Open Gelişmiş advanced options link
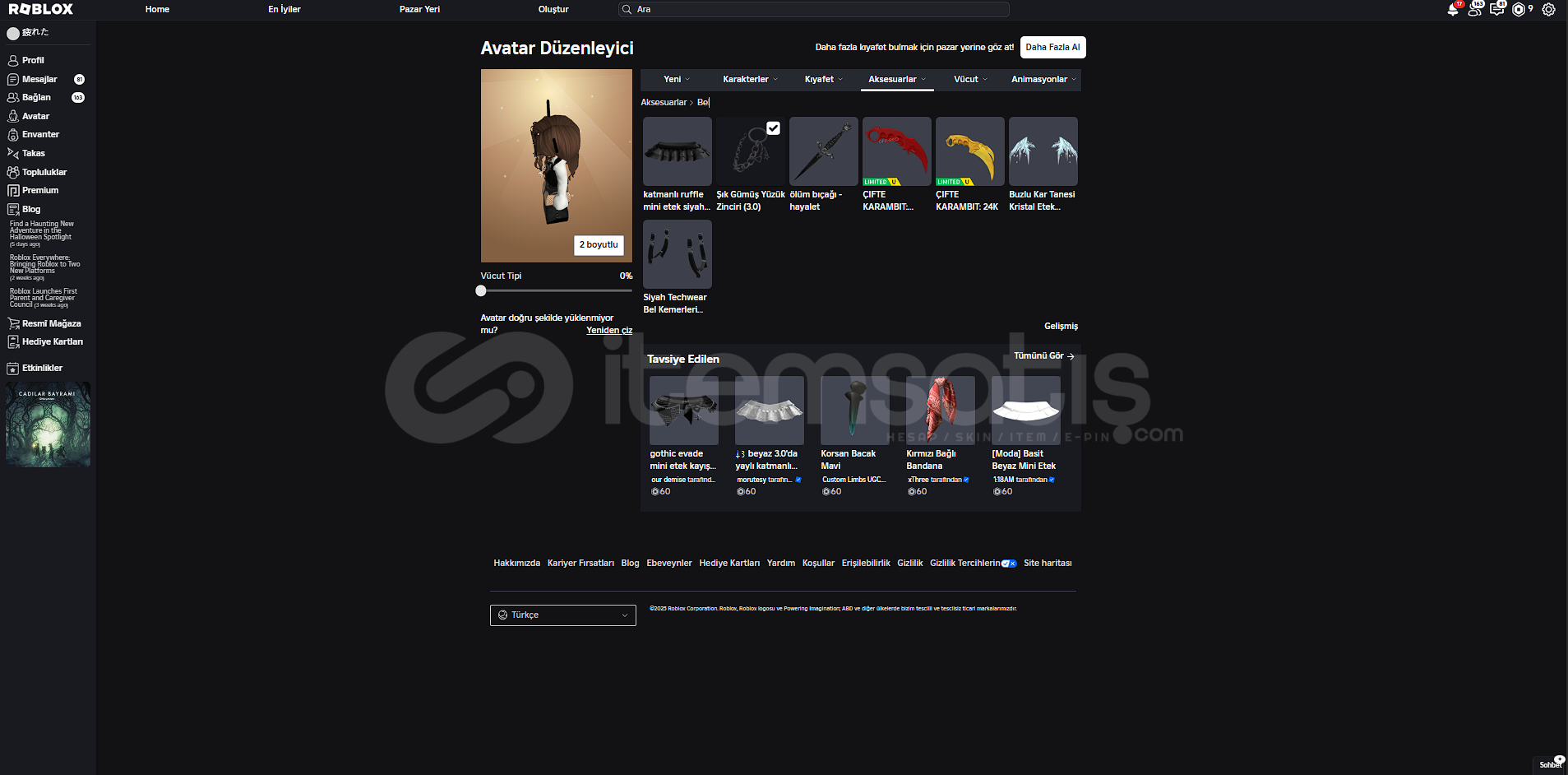 pyautogui.click(x=1061, y=326)
